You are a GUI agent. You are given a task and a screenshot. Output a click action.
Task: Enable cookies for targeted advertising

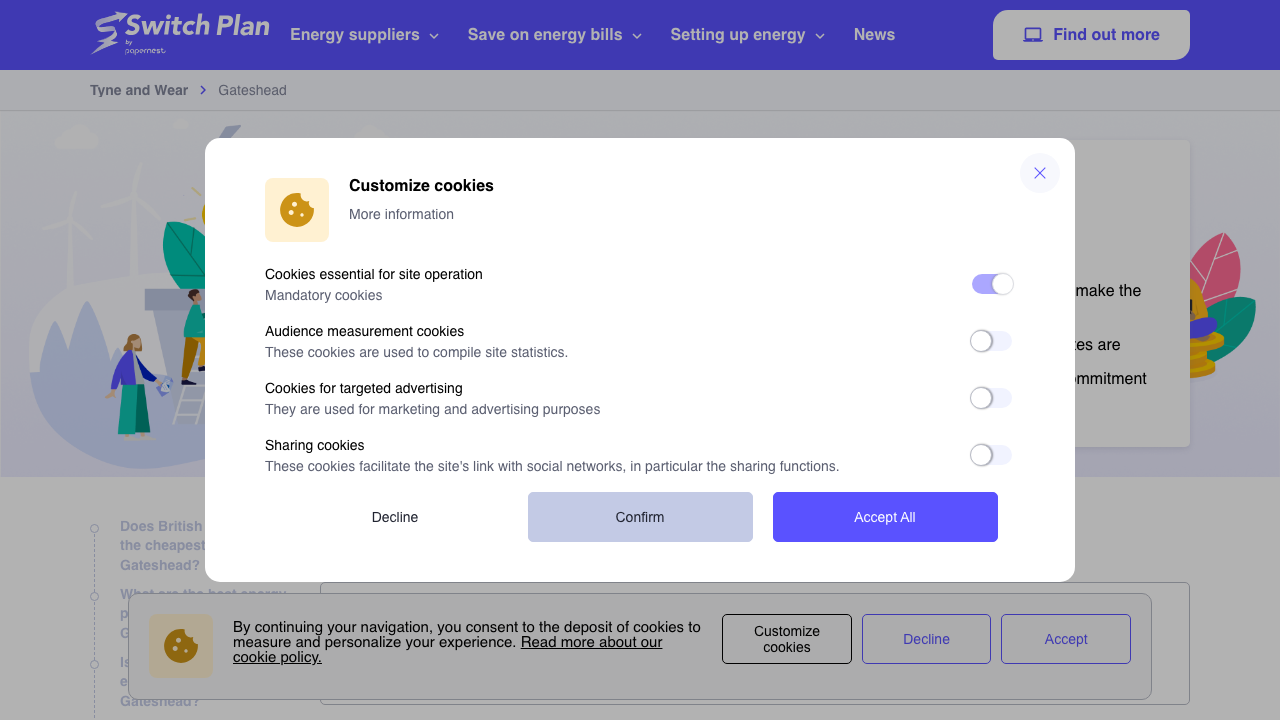click(990, 397)
